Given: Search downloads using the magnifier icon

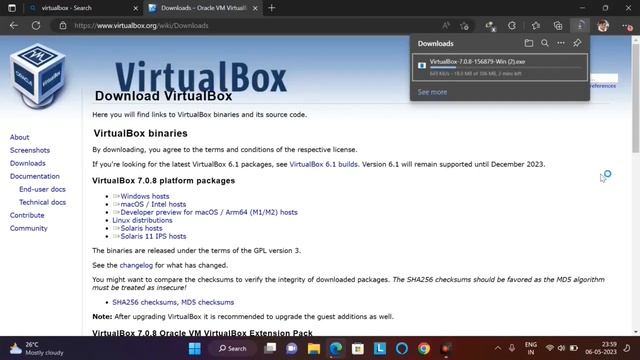Looking at the screenshot, I should coord(545,43).
